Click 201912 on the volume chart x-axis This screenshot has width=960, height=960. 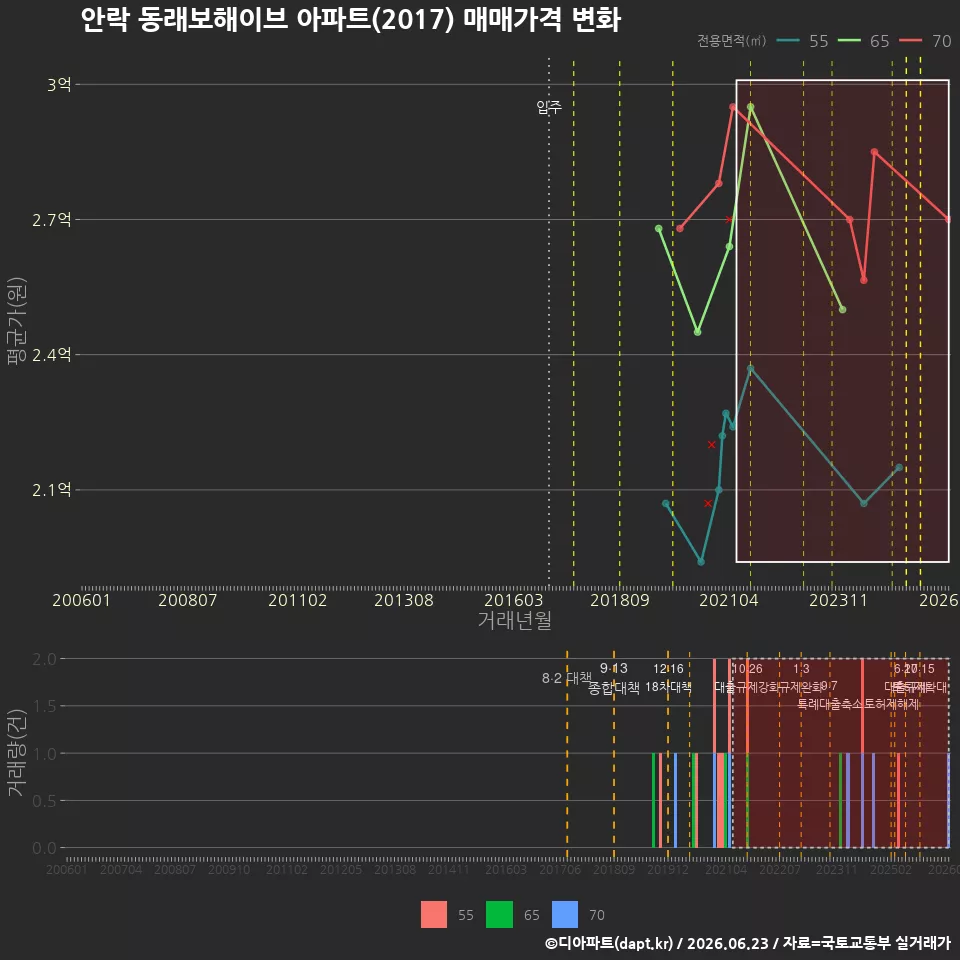[x=668, y=869]
